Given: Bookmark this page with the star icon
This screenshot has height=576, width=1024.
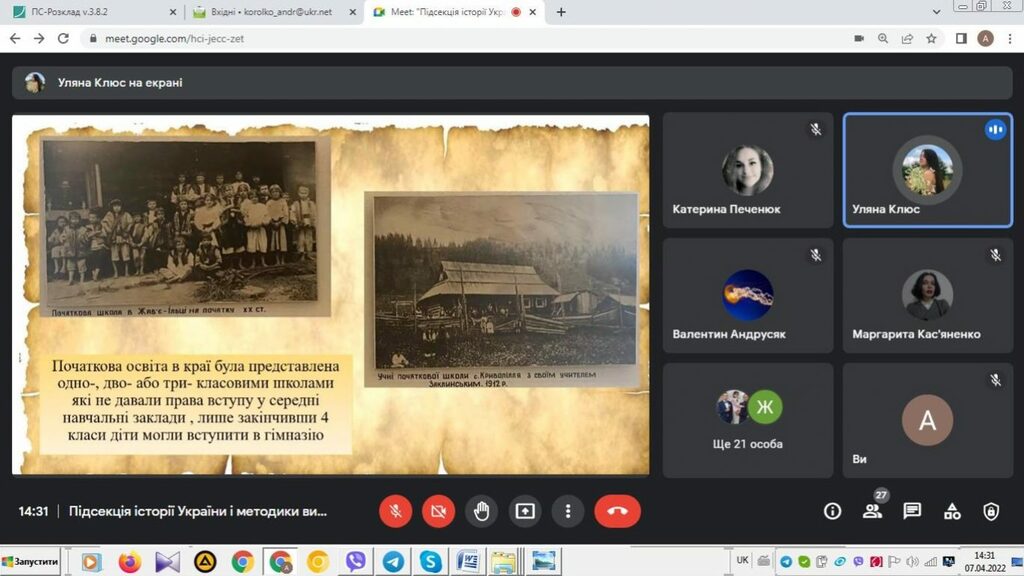Looking at the screenshot, I should tap(931, 38).
